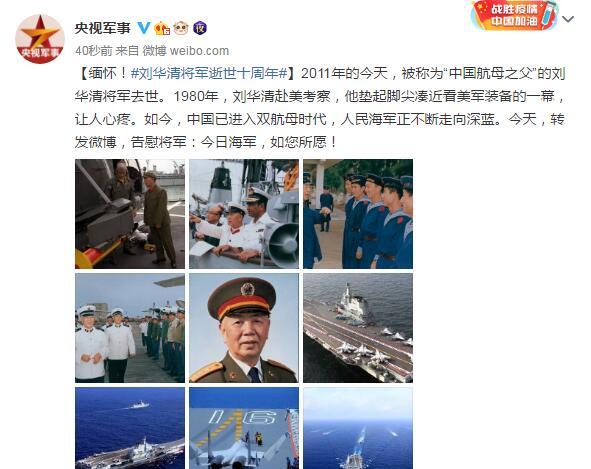View photo of white-uniformed officers reviewing troops
591x469 pixels.
coord(130,328)
